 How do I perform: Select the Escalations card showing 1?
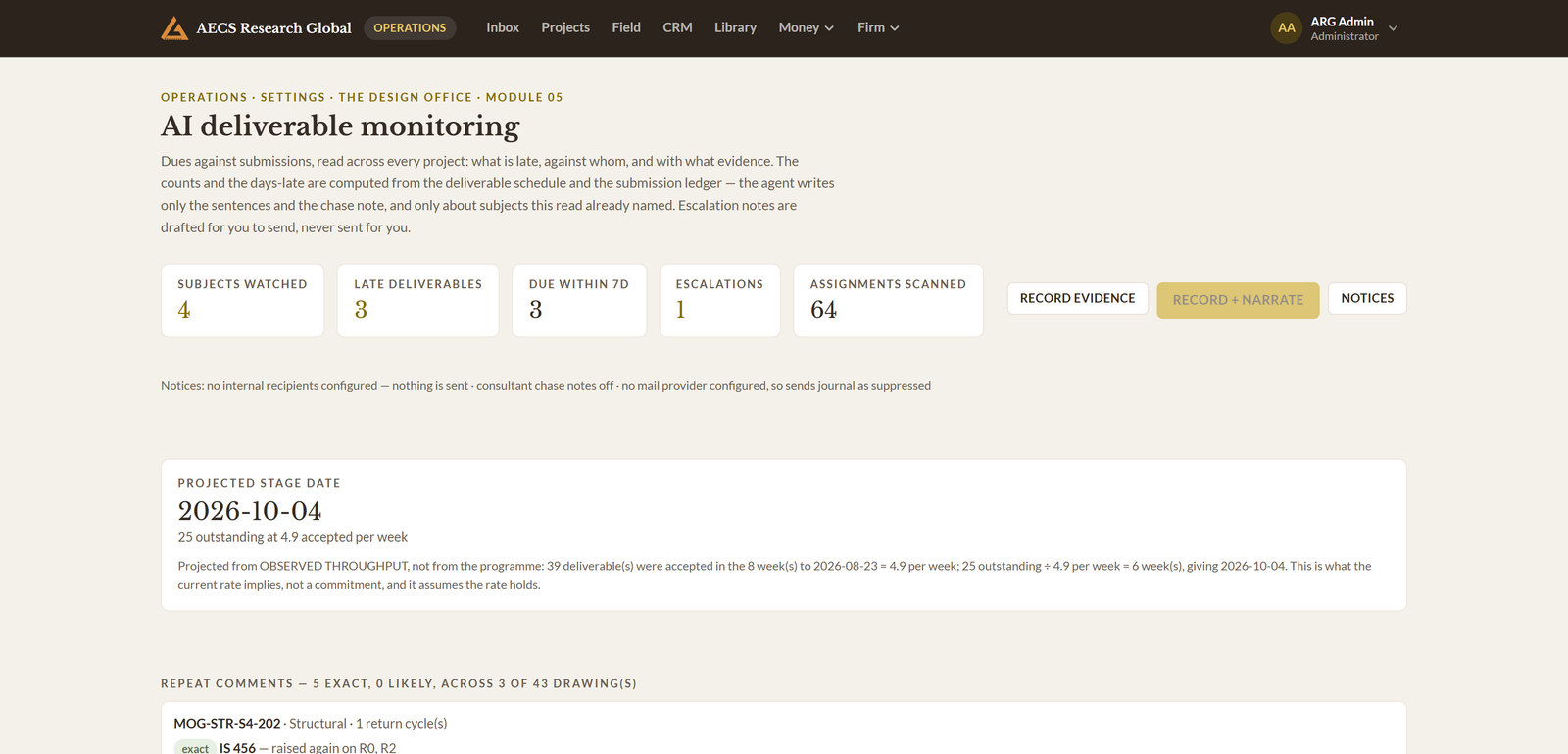[x=720, y=301]
